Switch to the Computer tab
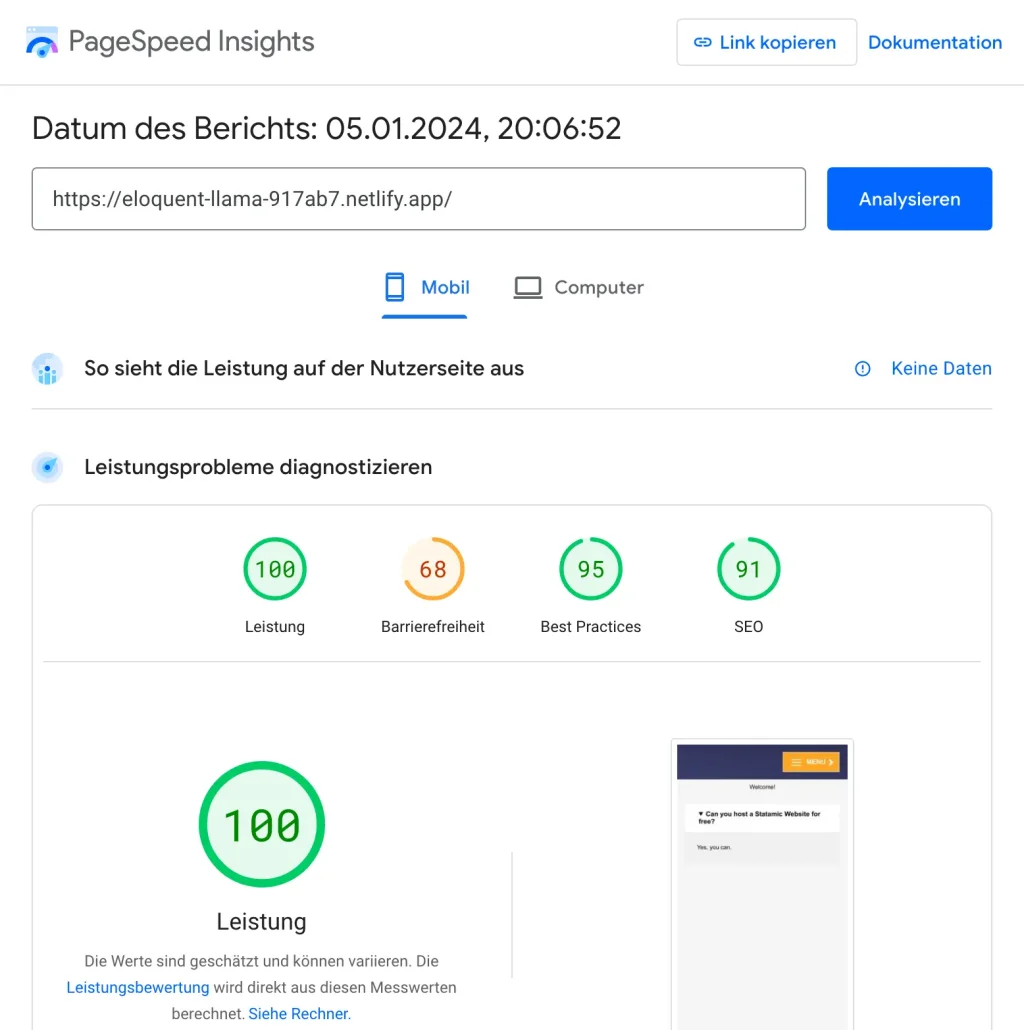Image resolution: width=1024 pixels, height=1030 pixels. point(578,287)
